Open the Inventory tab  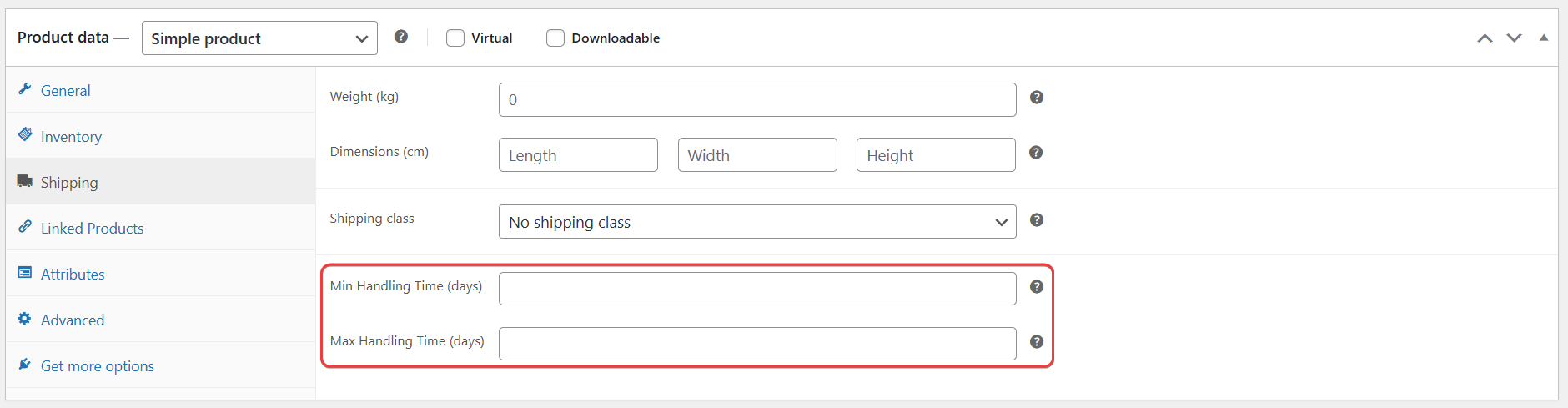[x=71, y=137]
